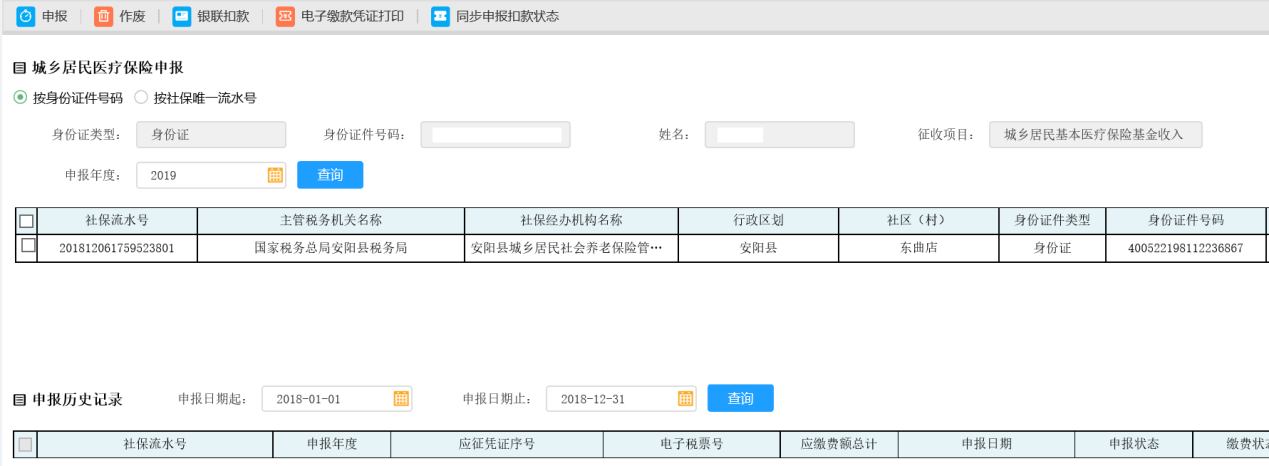The height and width of the screenshot is (466, 1269).
Task: Open calendar icon for 申报年度 field
Action: 275,175
